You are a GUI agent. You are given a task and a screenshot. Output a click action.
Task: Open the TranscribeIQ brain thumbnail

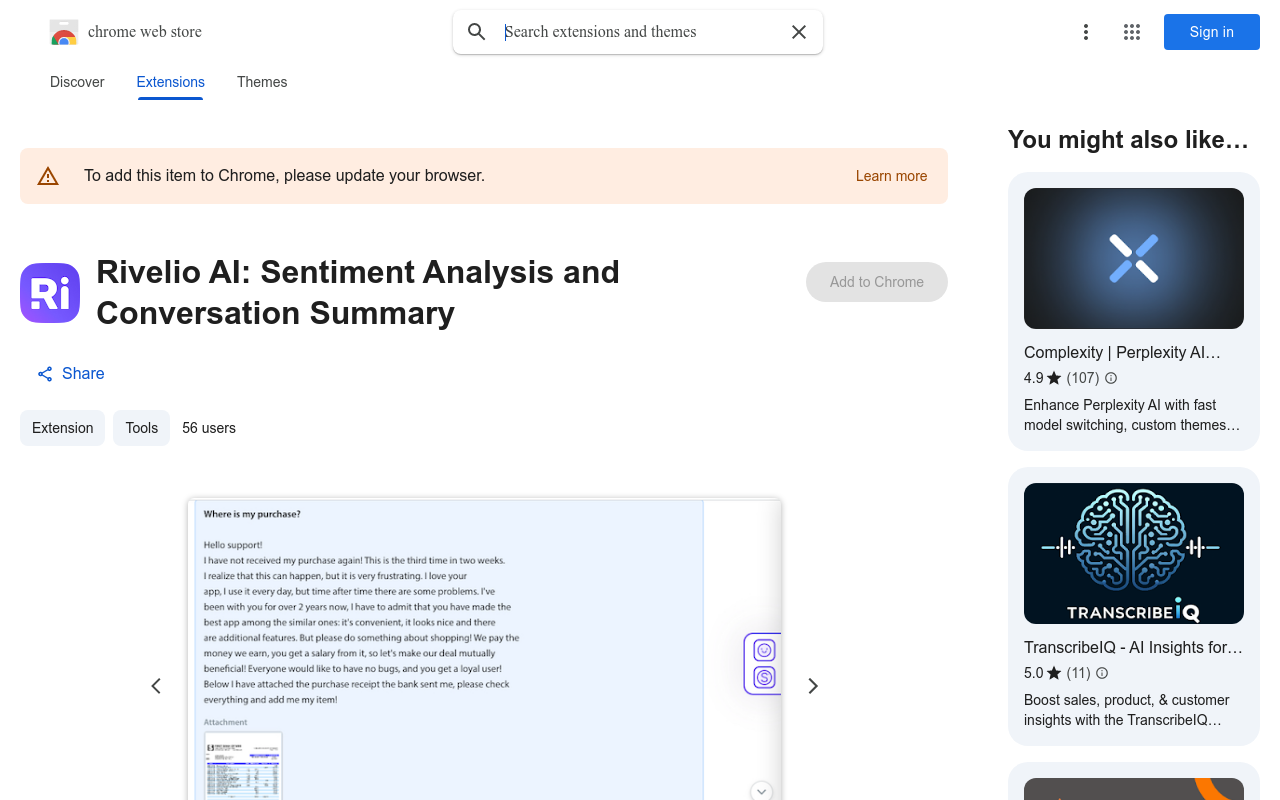1134,553
